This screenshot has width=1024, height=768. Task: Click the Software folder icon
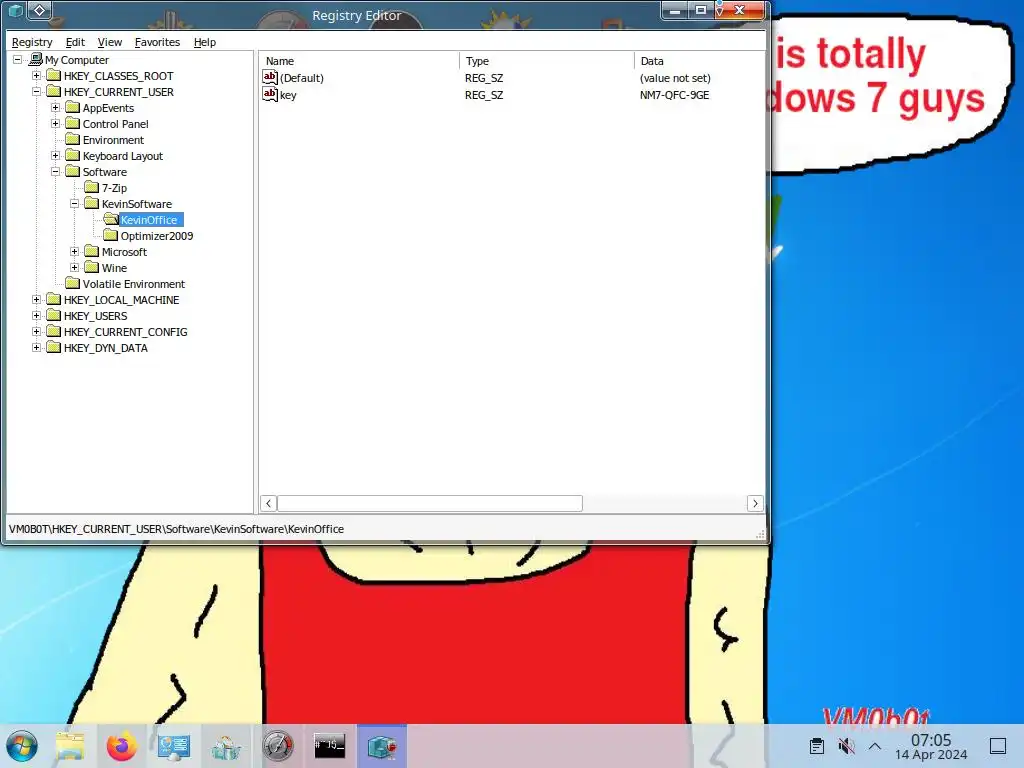[x=72, y=172]
